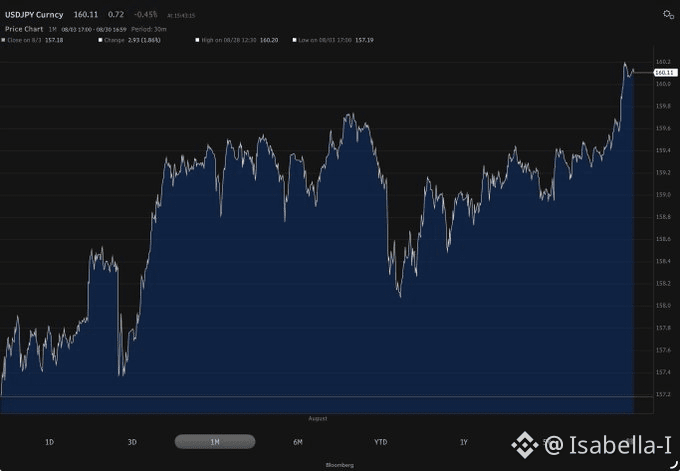
Task: Click the 'USDJPY Curncy' ticker title
Action: tap(34, 15)
